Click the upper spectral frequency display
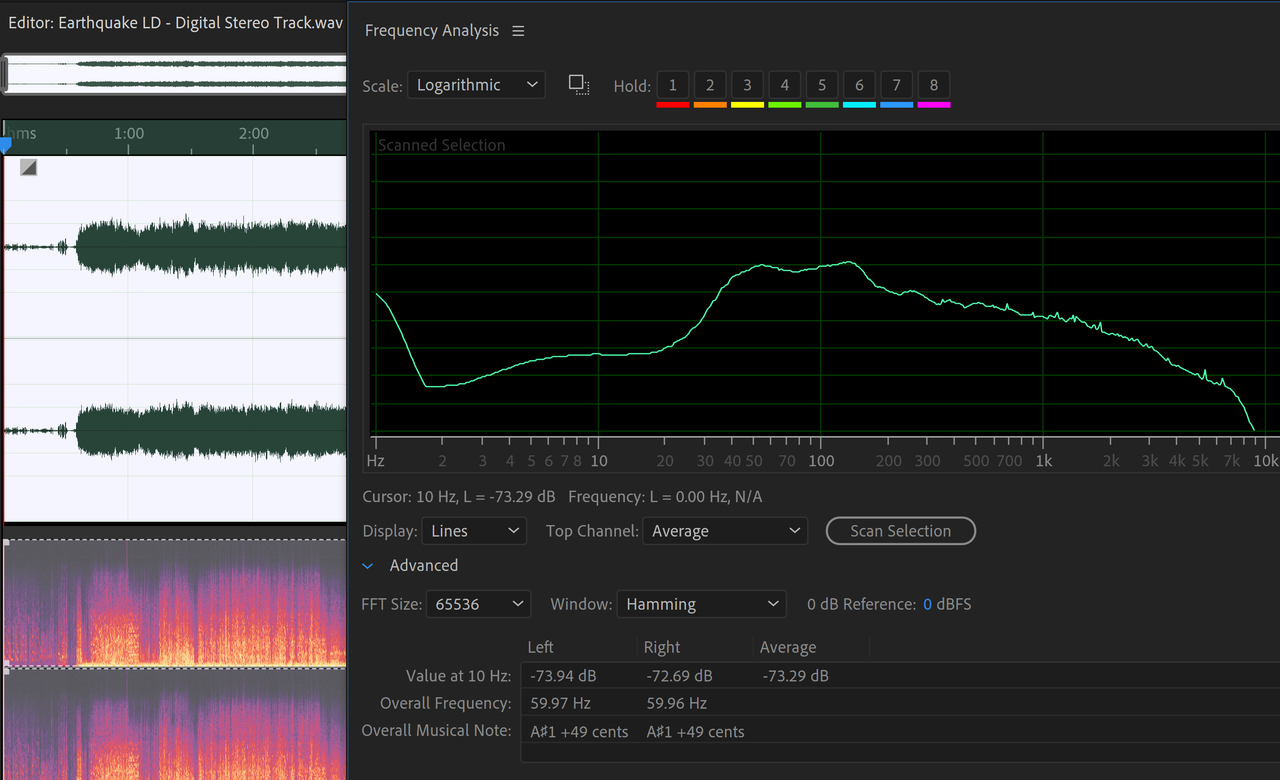Viewport: 1280px width, 780px height. click(x=175, y=603)
